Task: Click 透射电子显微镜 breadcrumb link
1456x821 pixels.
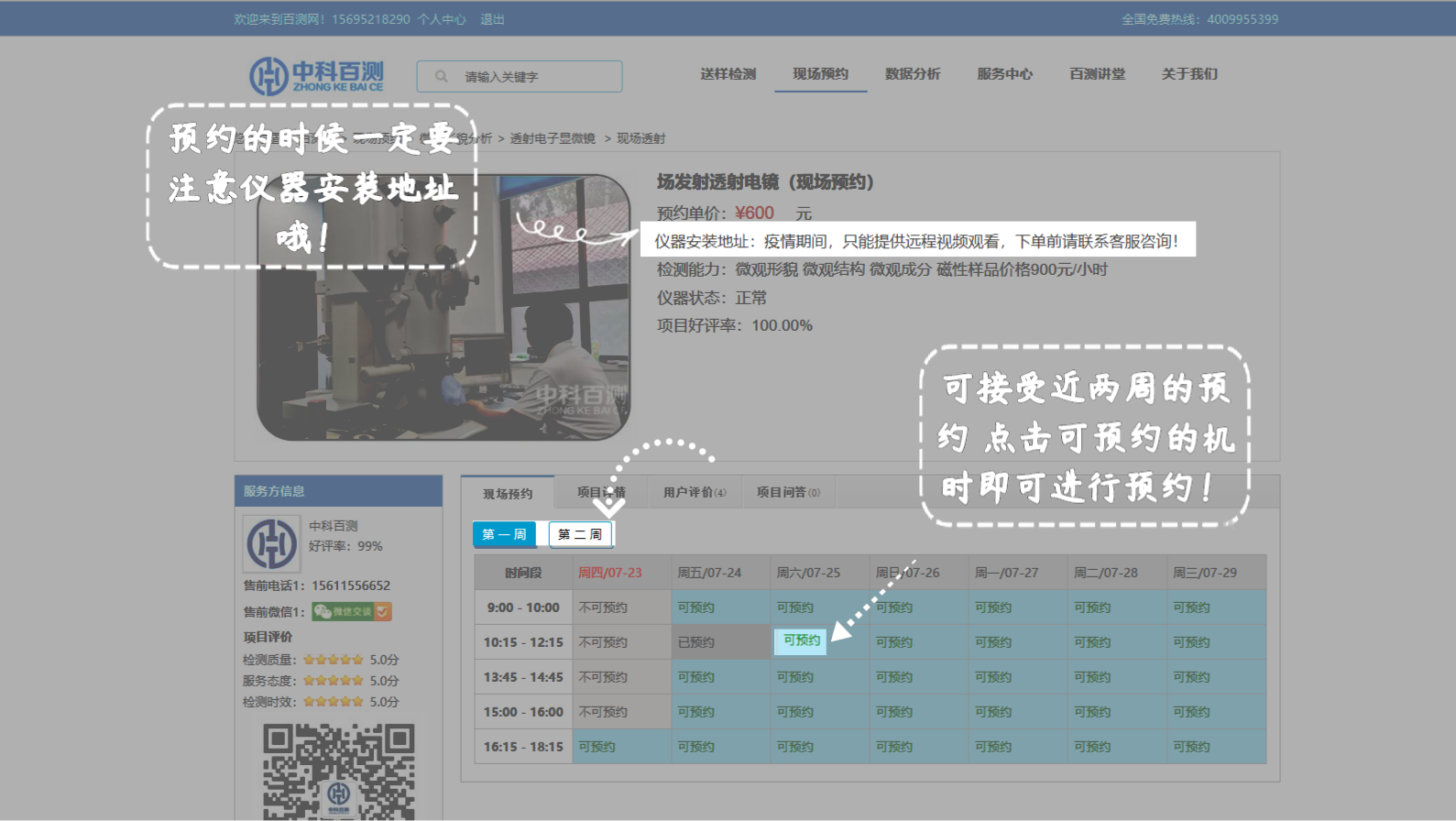Action: [x=553, y=138]
